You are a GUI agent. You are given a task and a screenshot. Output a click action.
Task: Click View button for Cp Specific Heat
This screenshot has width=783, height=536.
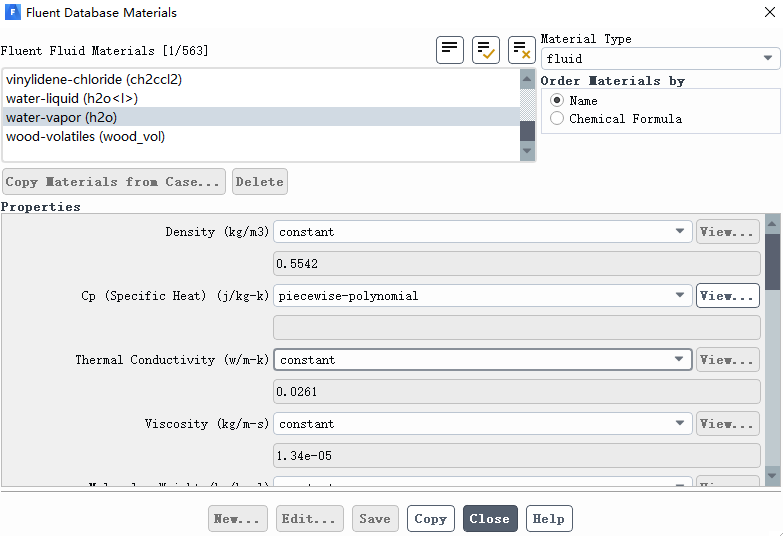pyautogui.click(x=728, y=296)
